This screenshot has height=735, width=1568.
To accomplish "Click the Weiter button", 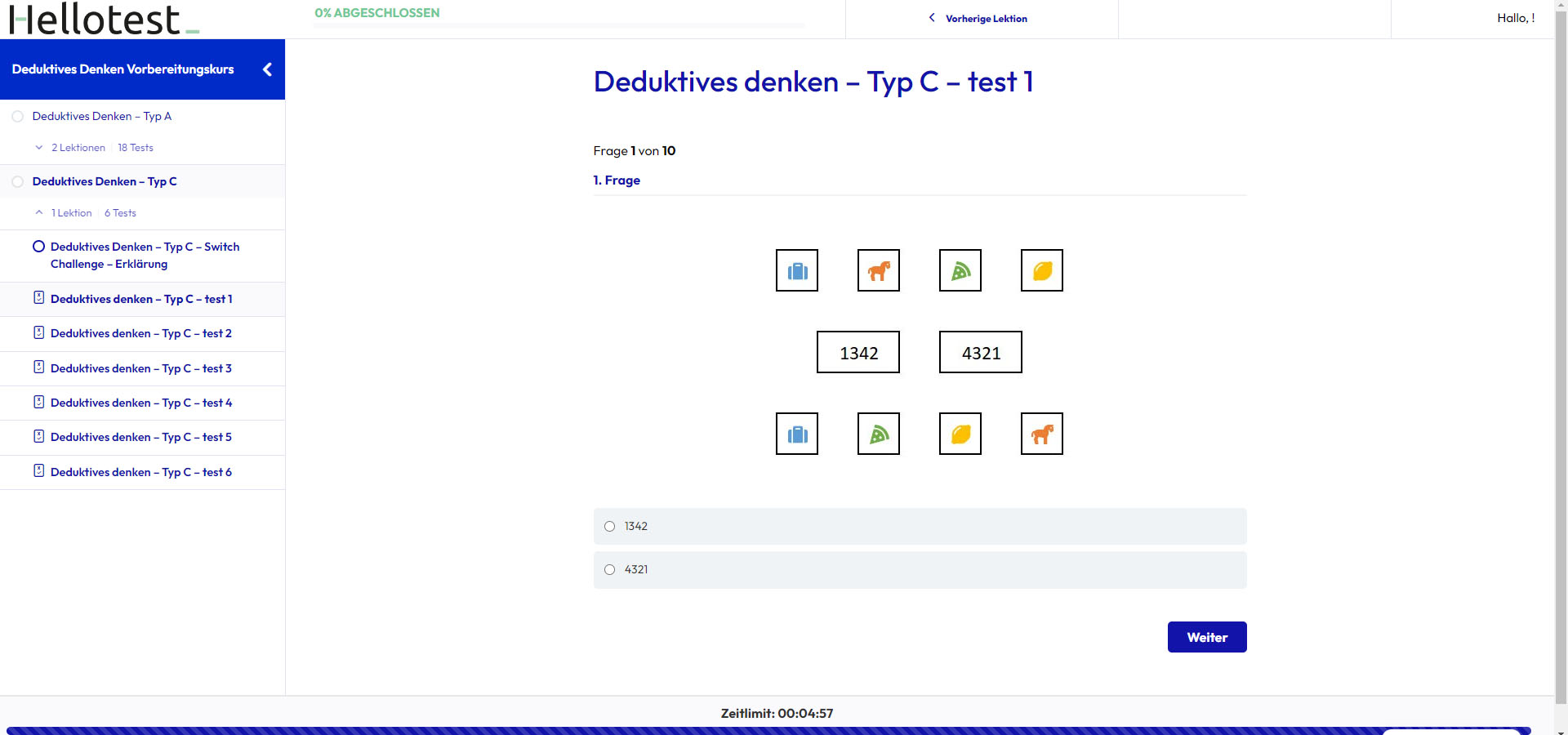I will pos(1207,637).
